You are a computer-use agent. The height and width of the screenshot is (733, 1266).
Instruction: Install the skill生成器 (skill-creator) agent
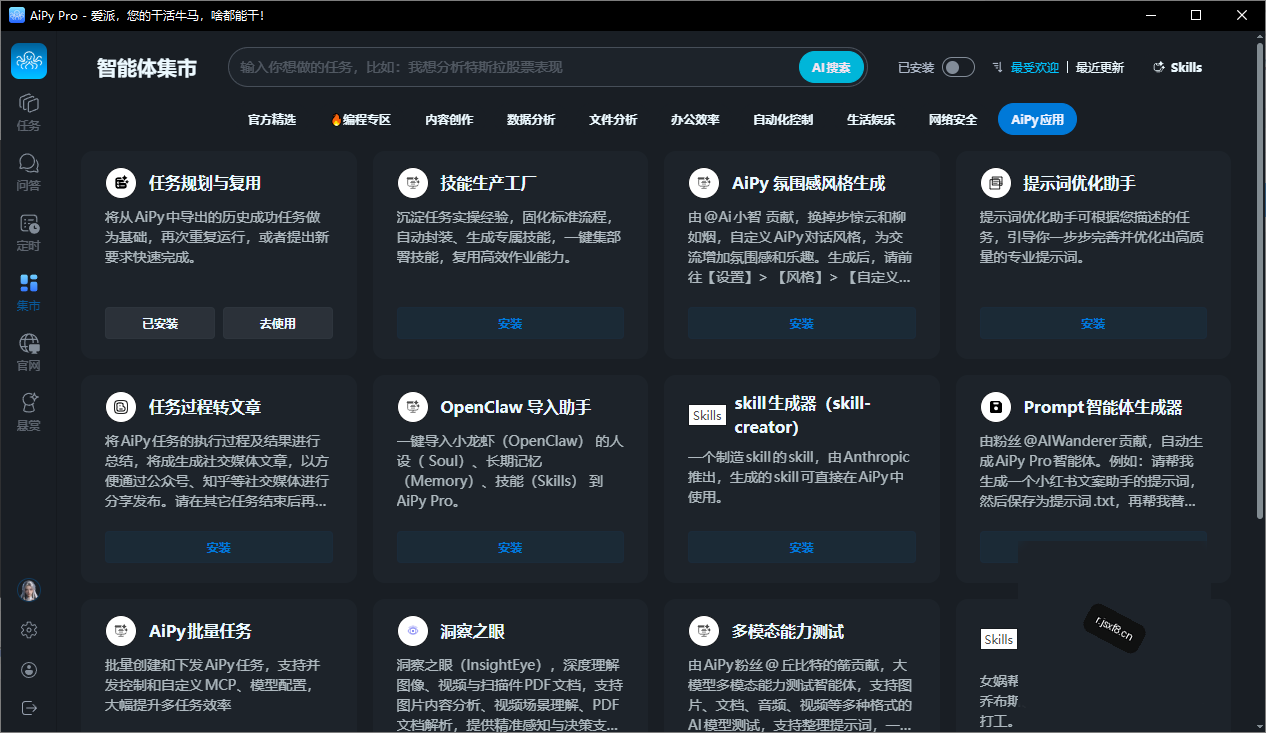pyautogui.click(x=802, y=547)
